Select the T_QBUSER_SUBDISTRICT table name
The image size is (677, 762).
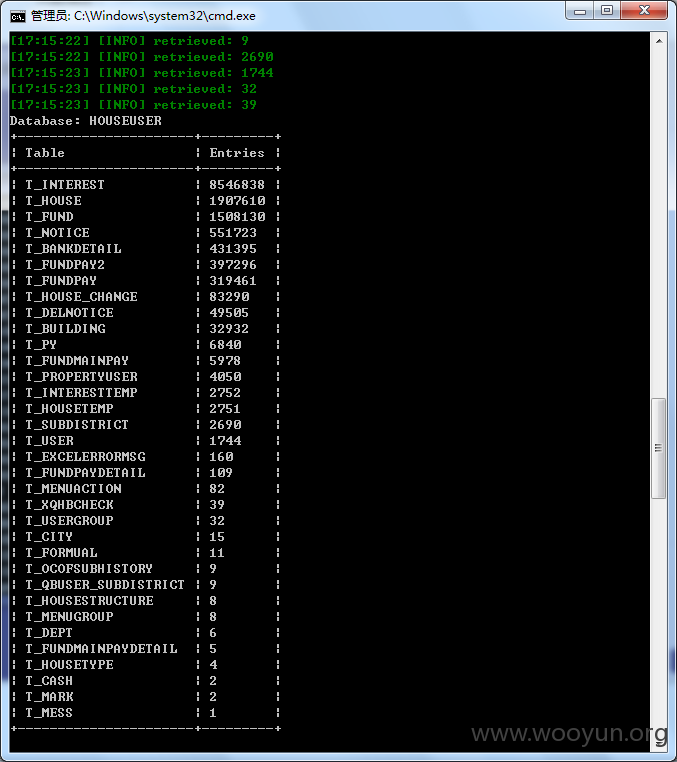point(105,585)
